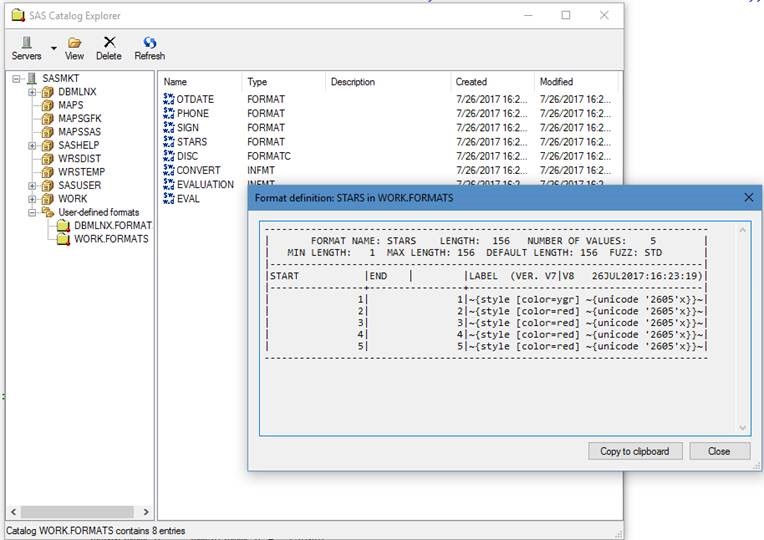Select the MAPSSAS library icon

point(48,132)
